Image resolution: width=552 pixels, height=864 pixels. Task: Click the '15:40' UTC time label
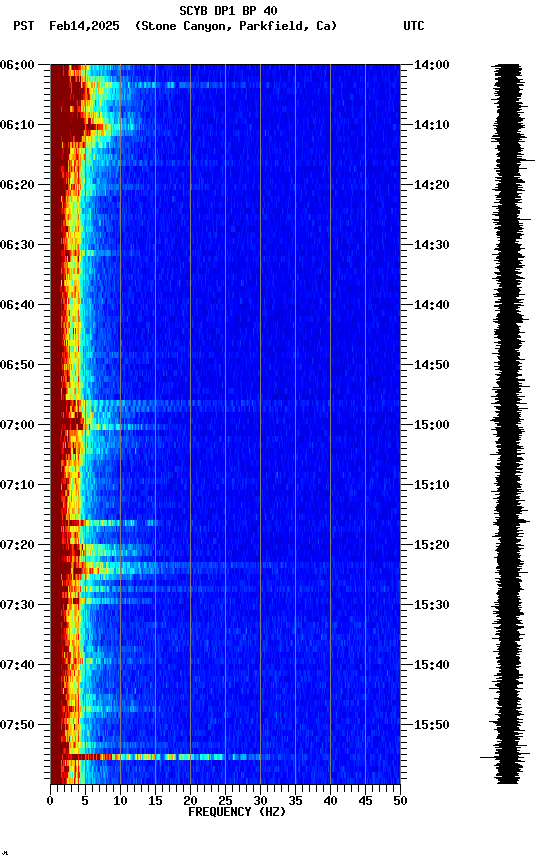point(432,665)
